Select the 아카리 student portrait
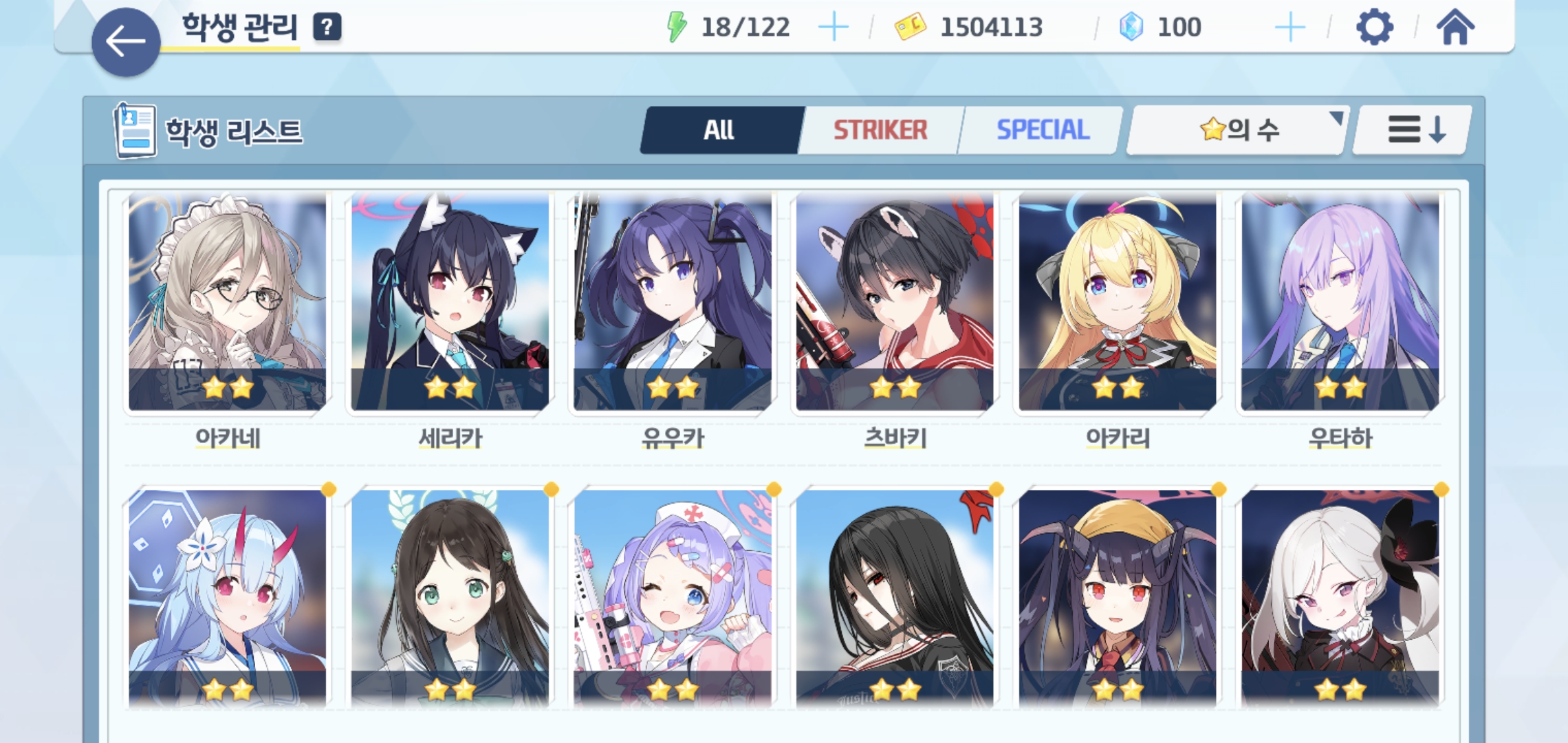This screenshot has width=1568, height=743. 1118,302
